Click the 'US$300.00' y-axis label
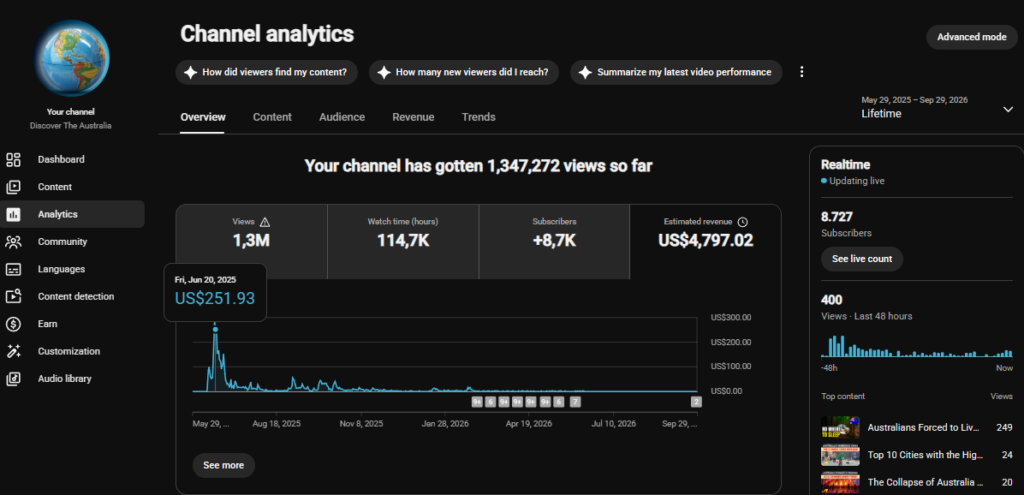 click(x=730, y=318)
